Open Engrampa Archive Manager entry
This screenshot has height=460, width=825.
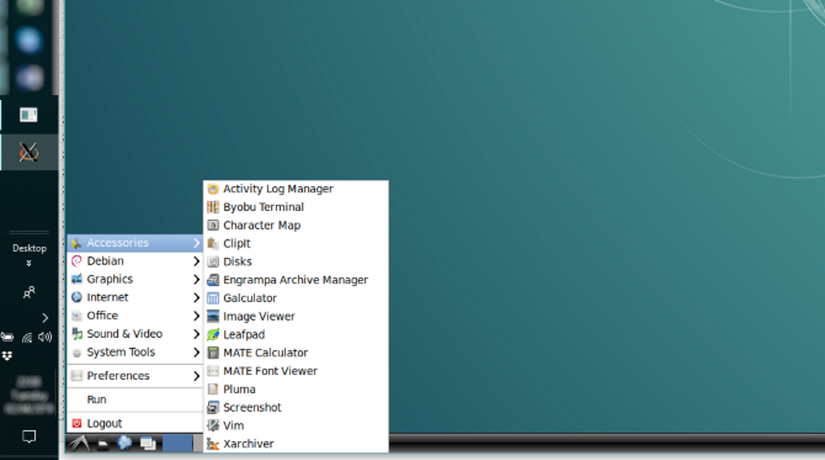point(296,280)
